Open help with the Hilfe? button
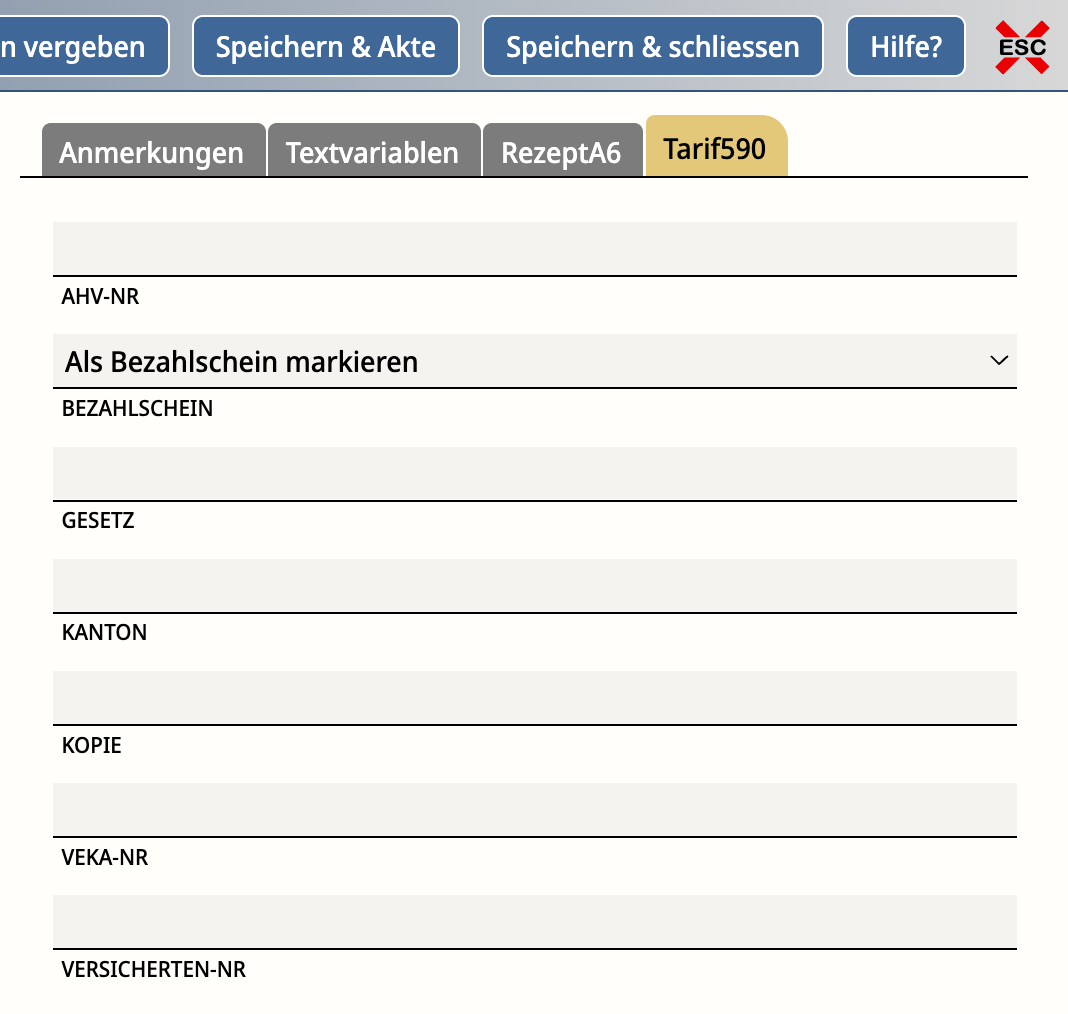 pos(905,47)
